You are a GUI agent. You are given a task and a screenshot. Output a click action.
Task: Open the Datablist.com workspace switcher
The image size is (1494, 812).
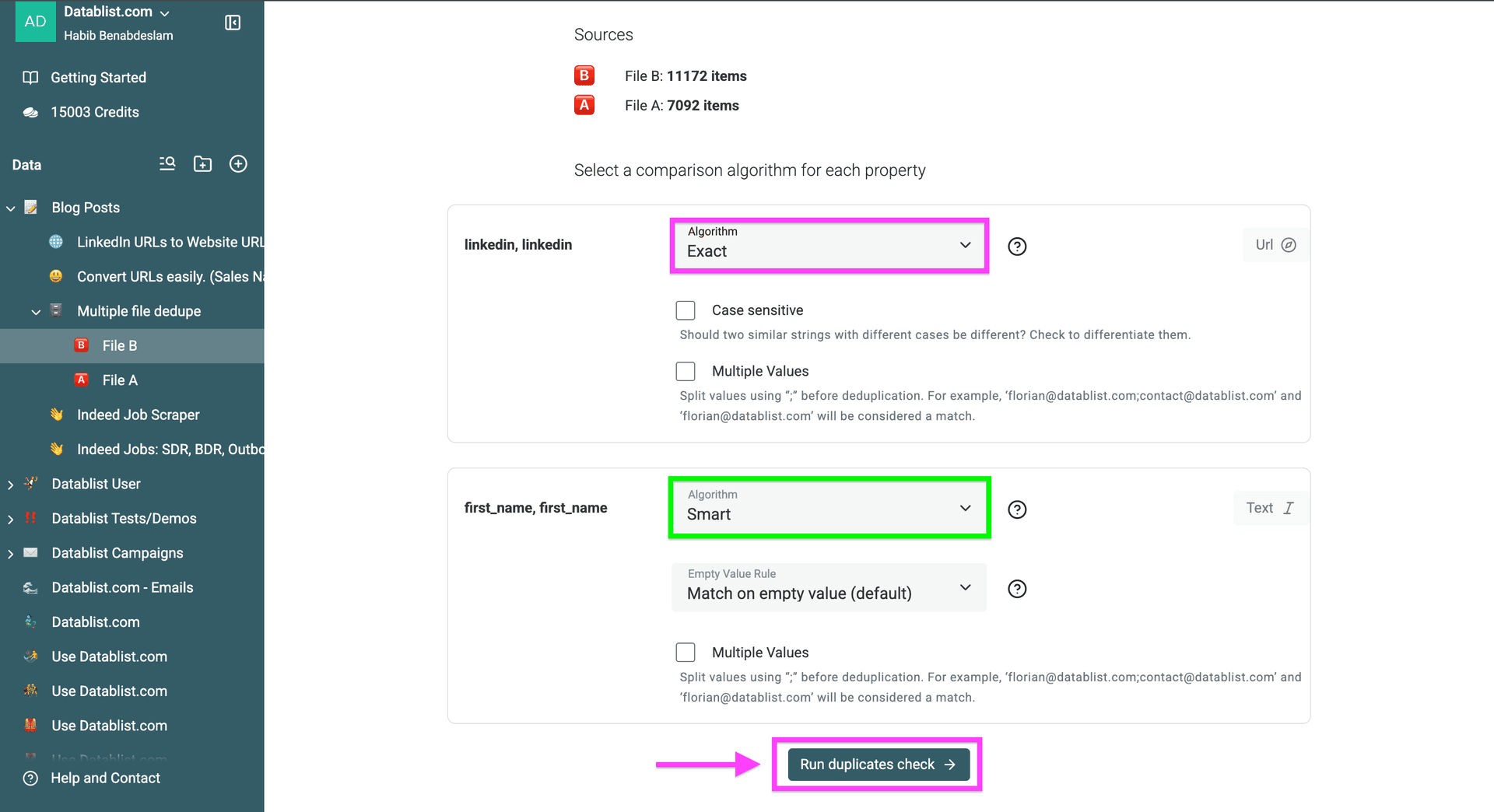[x=117, y=12]
